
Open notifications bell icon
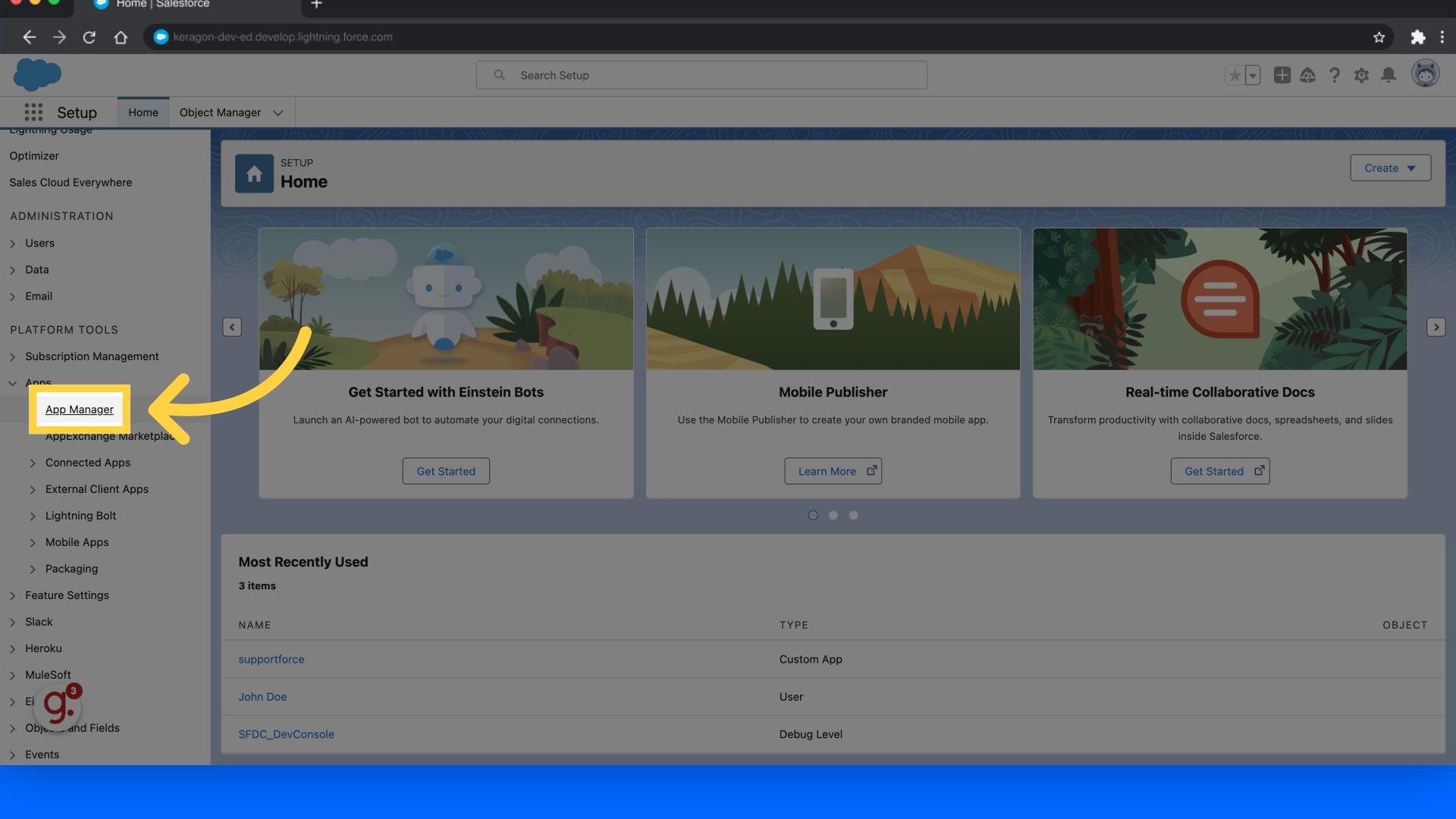tap(1389, 75)
